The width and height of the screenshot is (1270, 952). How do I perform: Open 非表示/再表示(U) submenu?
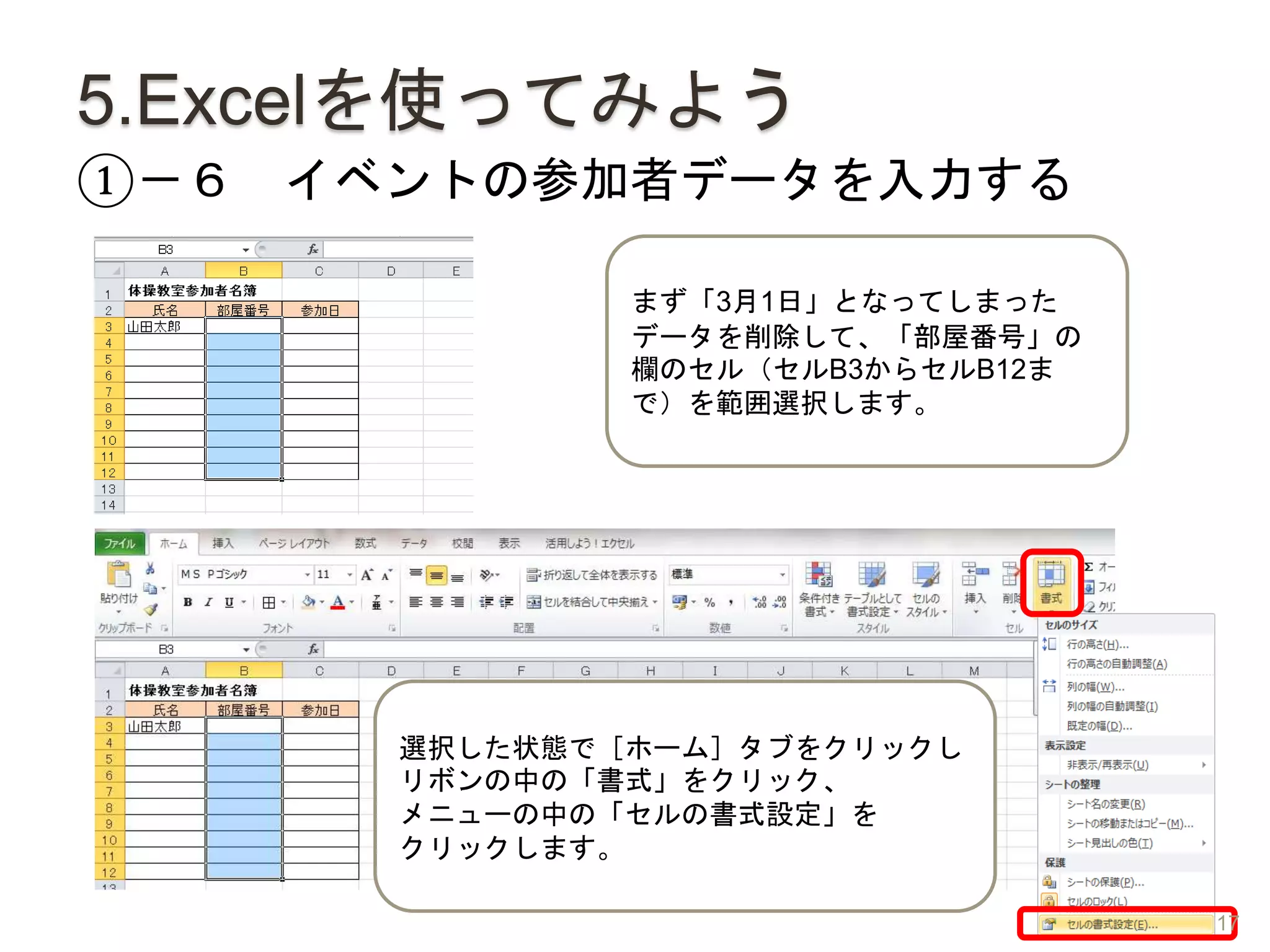point(1126,765)
